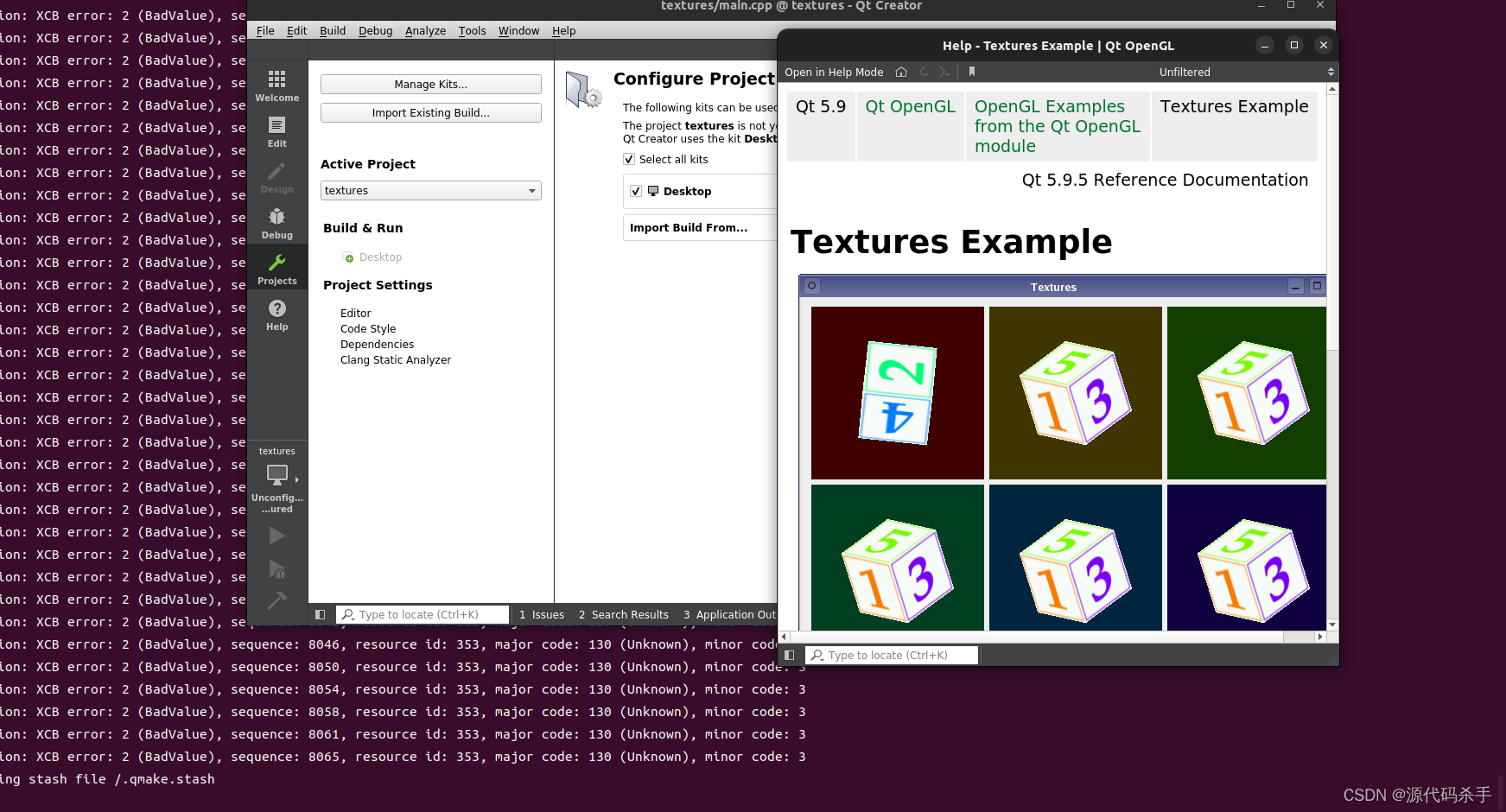1506x812 pixels.
Task: Uncheck the Desktop kit checkbox
Action: (x=636, y=191)
